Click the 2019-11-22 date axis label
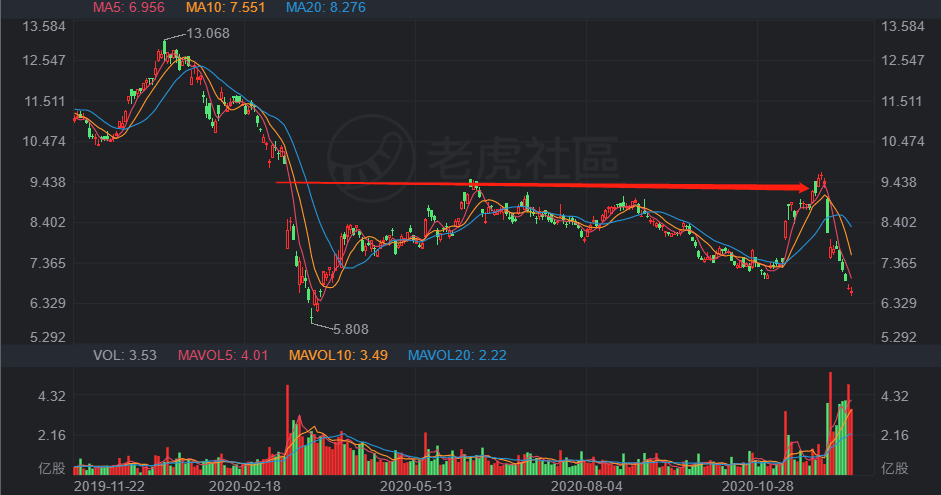Viewport: 941px width, 495px height. coord(109,486)
